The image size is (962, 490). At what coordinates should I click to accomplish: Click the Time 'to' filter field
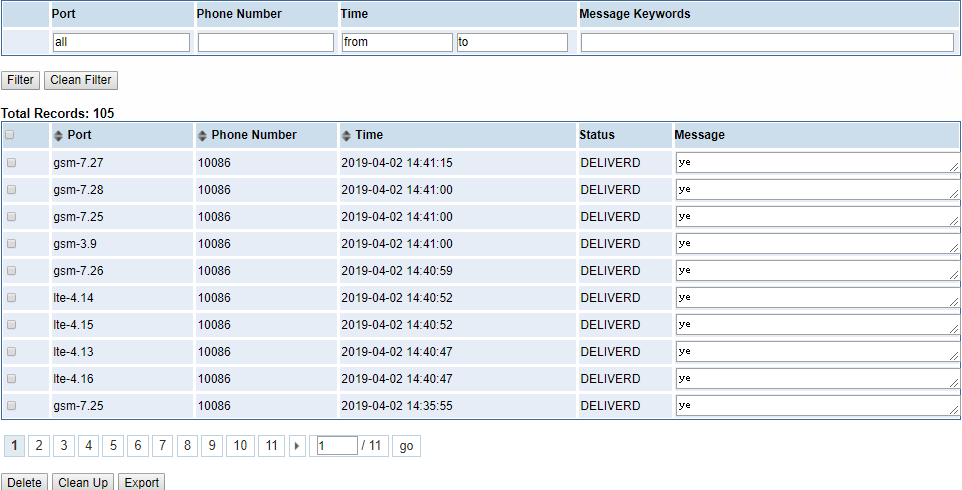512,42
